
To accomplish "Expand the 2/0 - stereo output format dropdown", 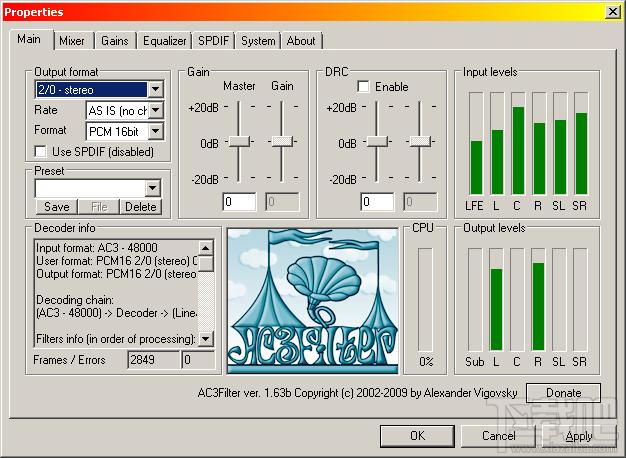I will tap(156, 89).
